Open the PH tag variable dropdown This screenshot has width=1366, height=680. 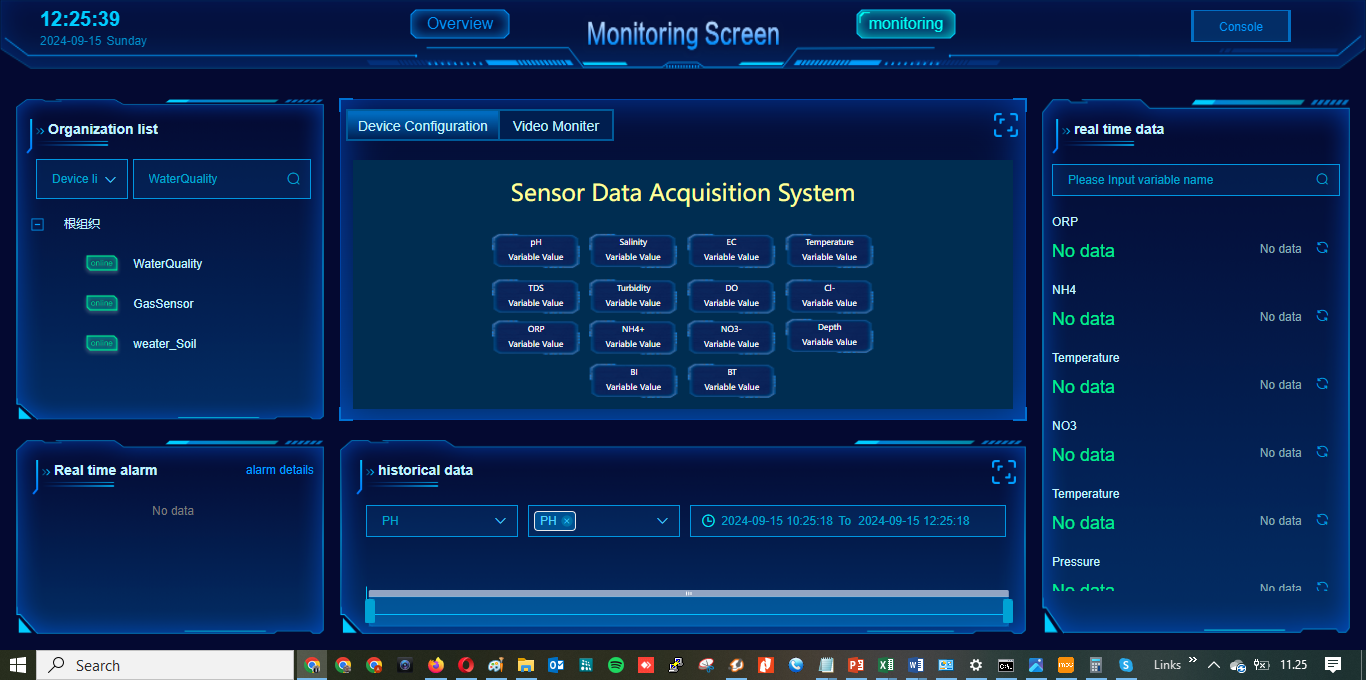pyautogui.click(x=661, y=521)
